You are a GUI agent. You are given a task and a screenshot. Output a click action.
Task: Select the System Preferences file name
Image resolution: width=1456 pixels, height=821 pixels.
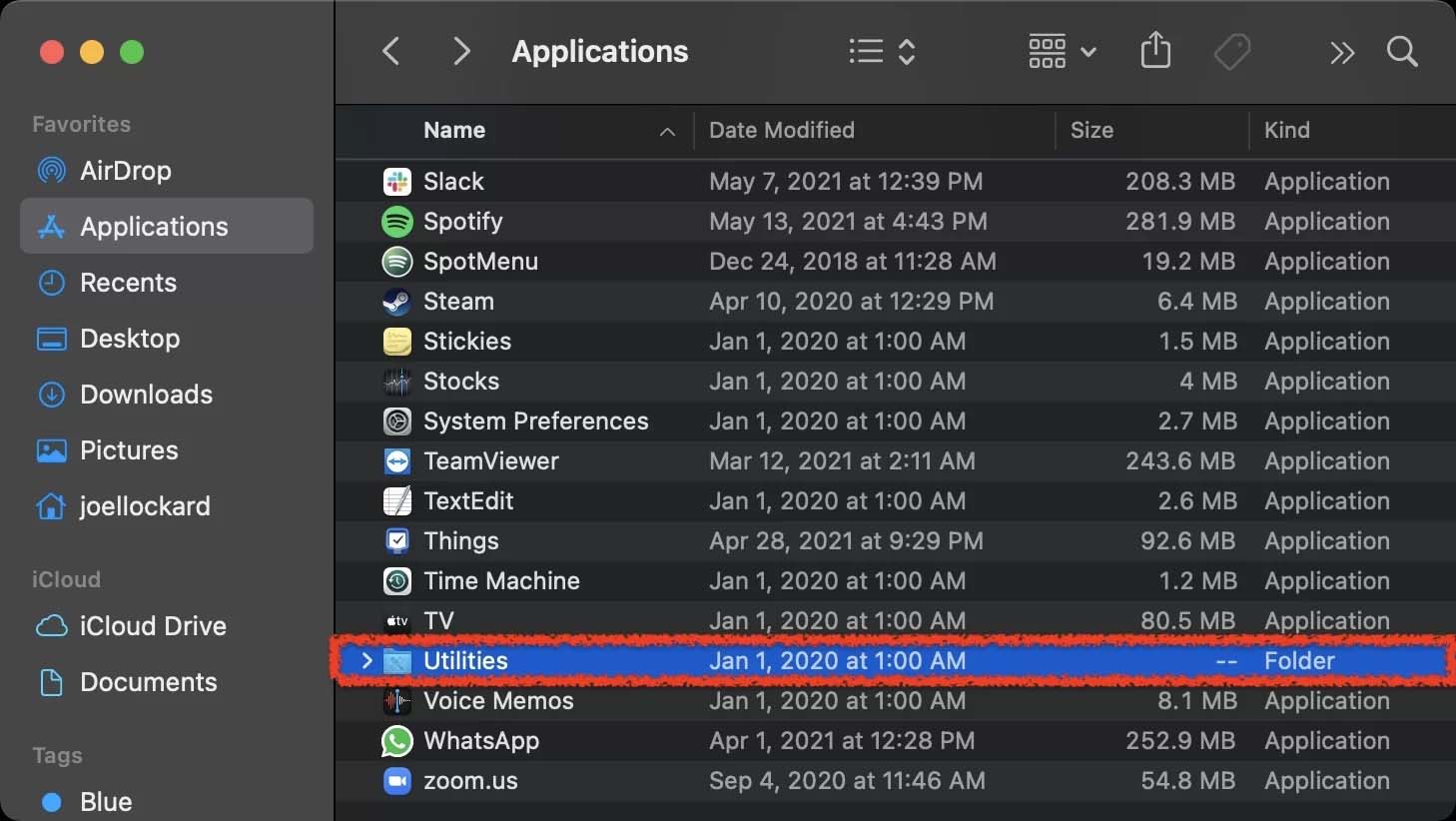pyautogui.click(x=536, y=421)
